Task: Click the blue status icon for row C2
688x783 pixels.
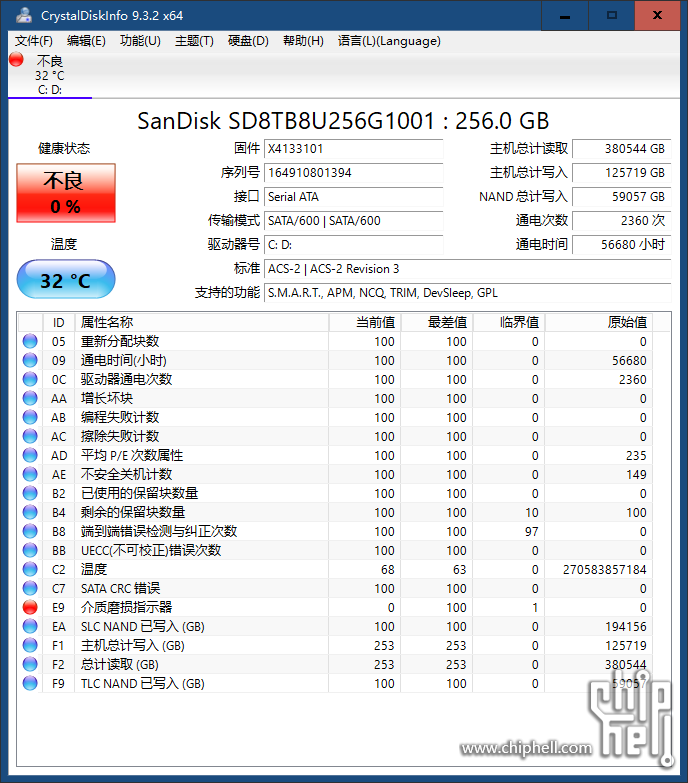Action: click(x=30, y=569)
